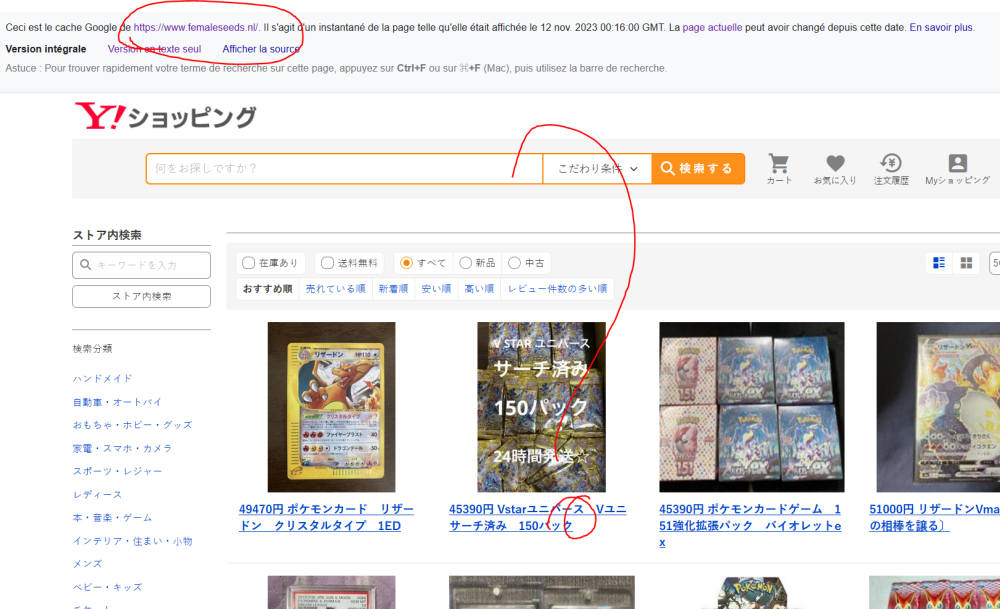1000x609 pixels.
Task: Select the すべて radio button
Action: 406,263
